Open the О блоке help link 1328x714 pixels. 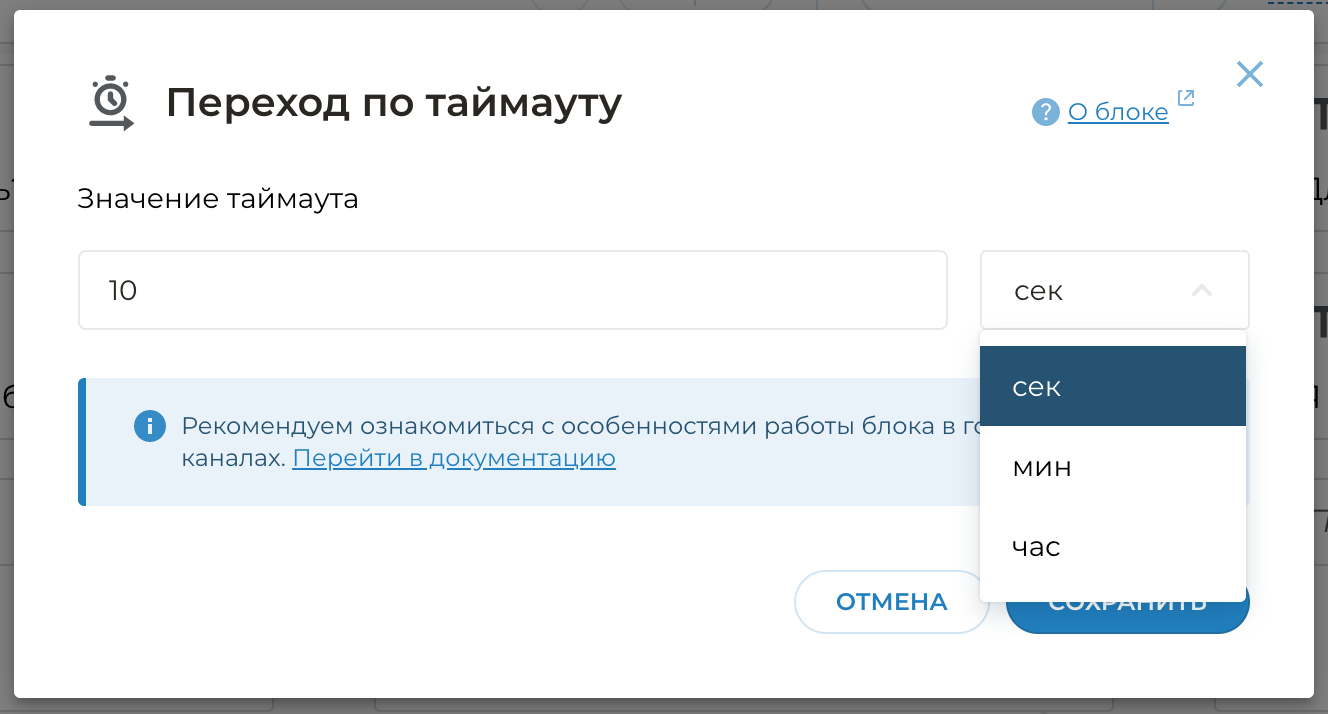tap(1118, 112)
